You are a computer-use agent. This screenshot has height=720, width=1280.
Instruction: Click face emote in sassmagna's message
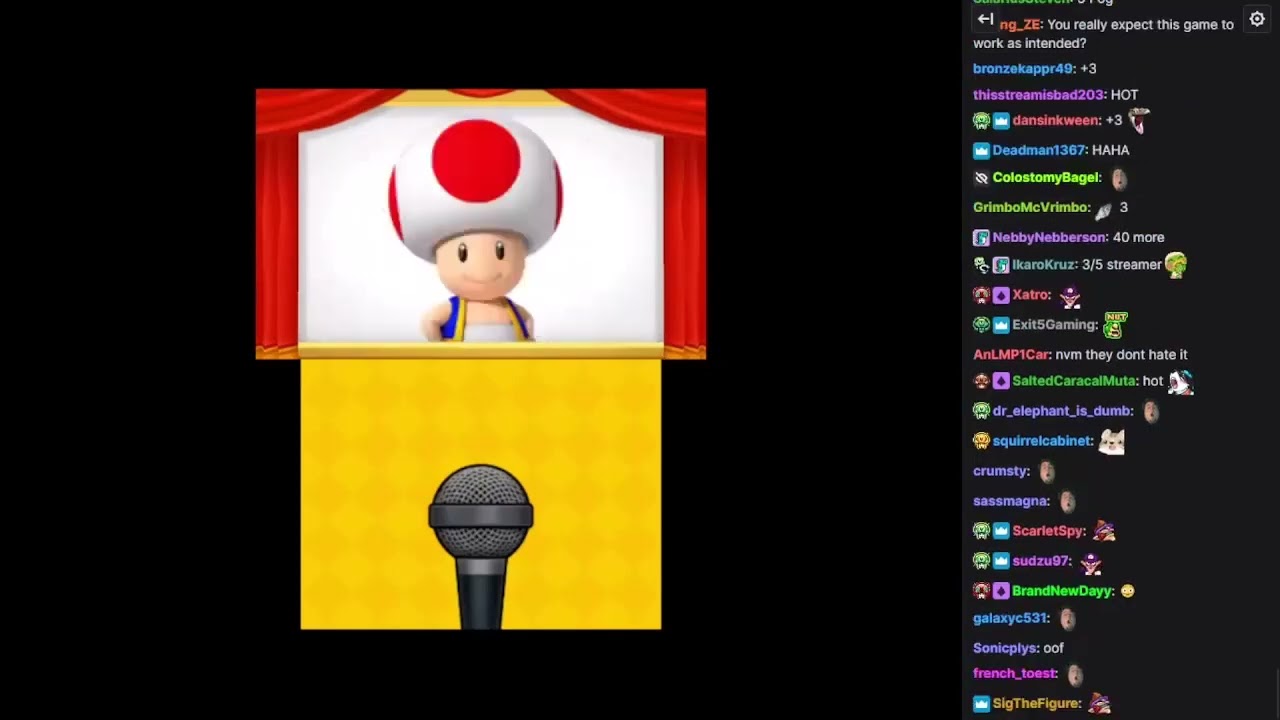coord(1067,501)
